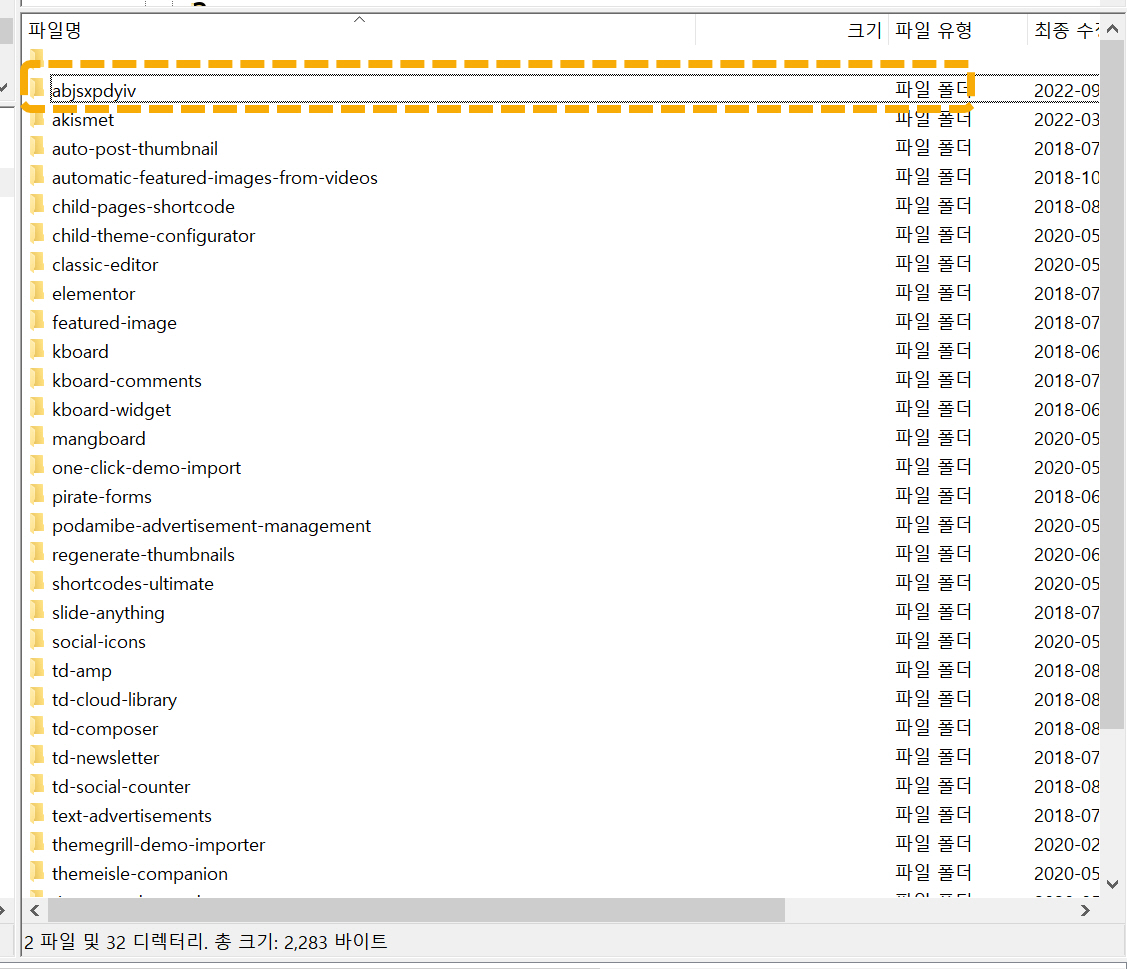This screenshot has width=1127, height=969.
Task: Sort by the 파일명 column header
Action: (x=359, y=30)
